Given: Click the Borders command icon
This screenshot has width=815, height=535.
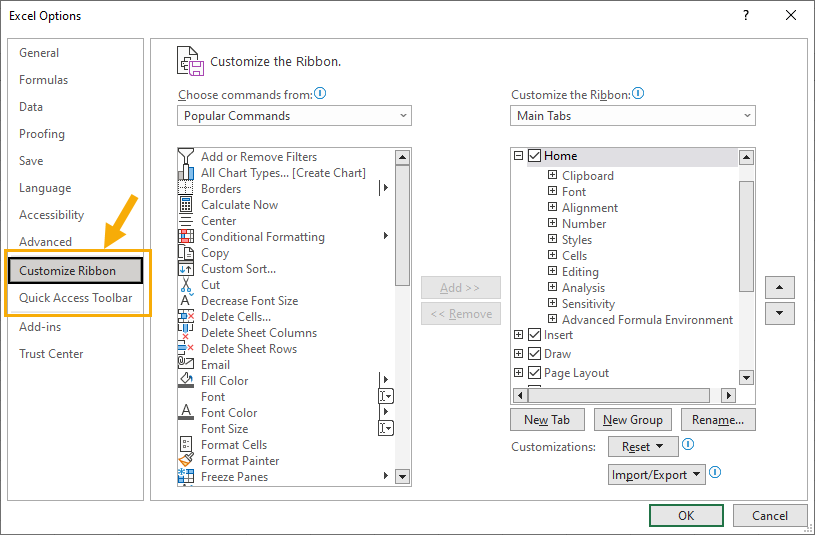Looking at the screenshot, I should click(186, 188).
